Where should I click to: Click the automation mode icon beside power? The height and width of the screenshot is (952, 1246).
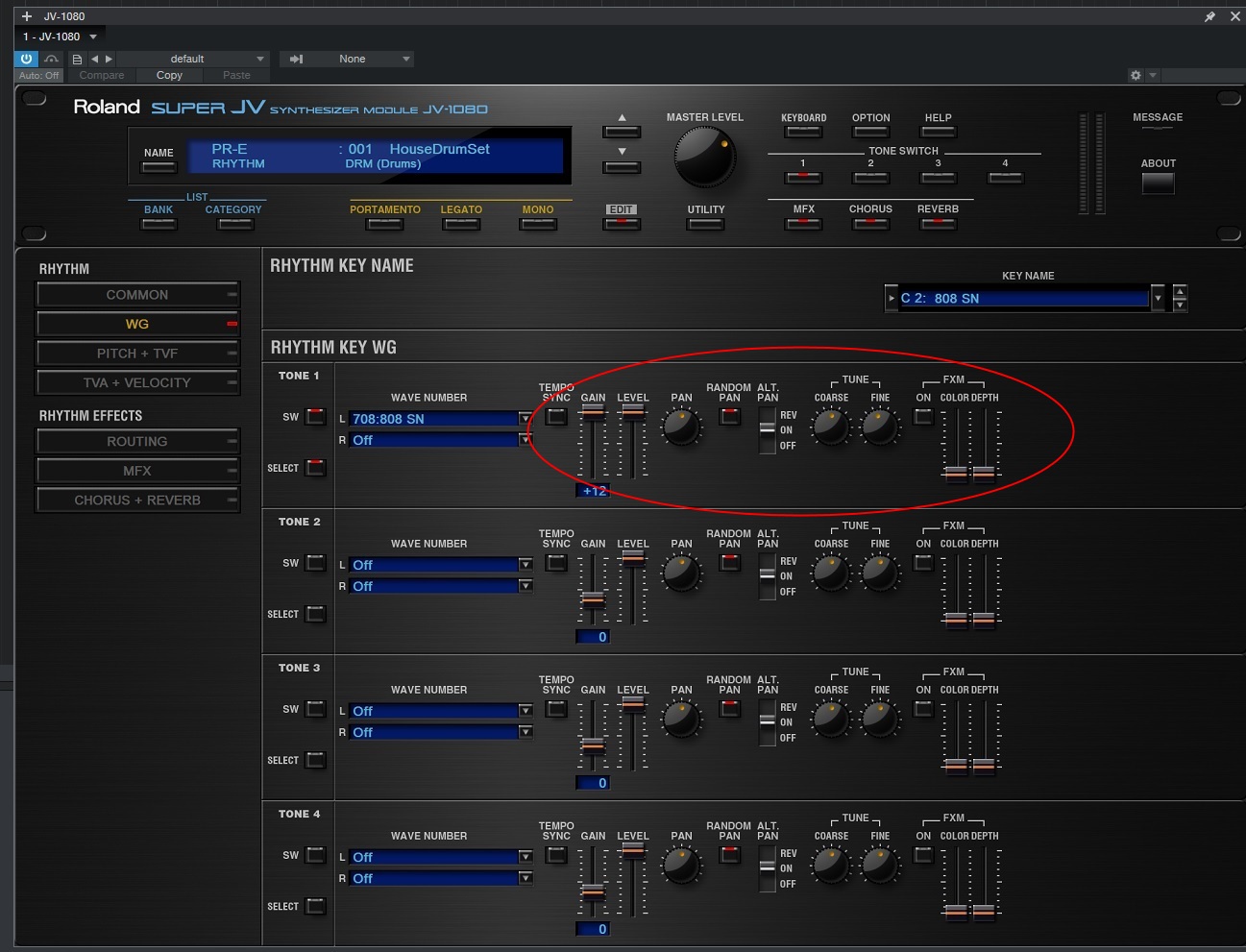tap(51, 59)
